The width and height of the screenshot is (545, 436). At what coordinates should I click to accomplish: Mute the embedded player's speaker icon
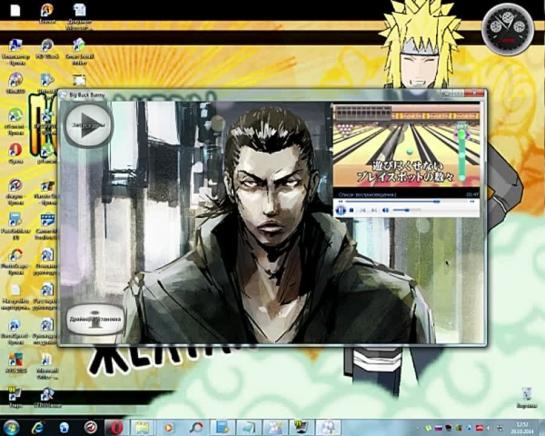[385, 210]
